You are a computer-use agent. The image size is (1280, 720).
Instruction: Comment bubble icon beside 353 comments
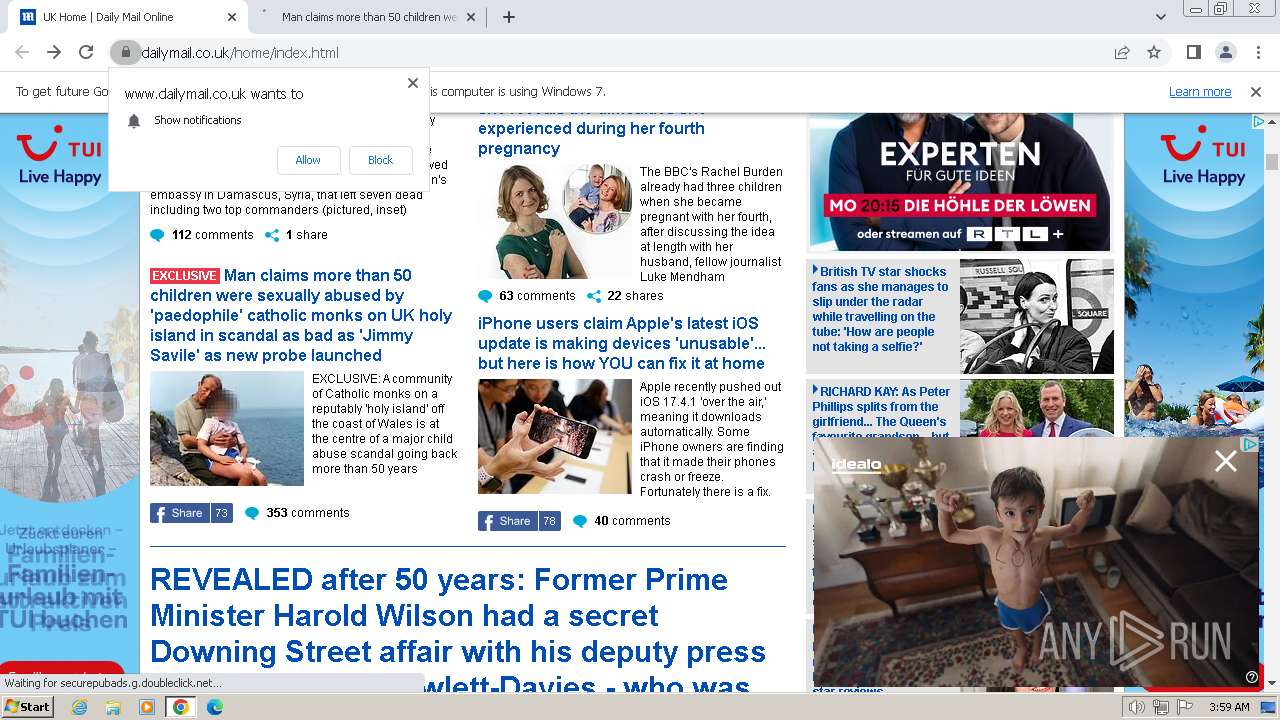(252, 513)
